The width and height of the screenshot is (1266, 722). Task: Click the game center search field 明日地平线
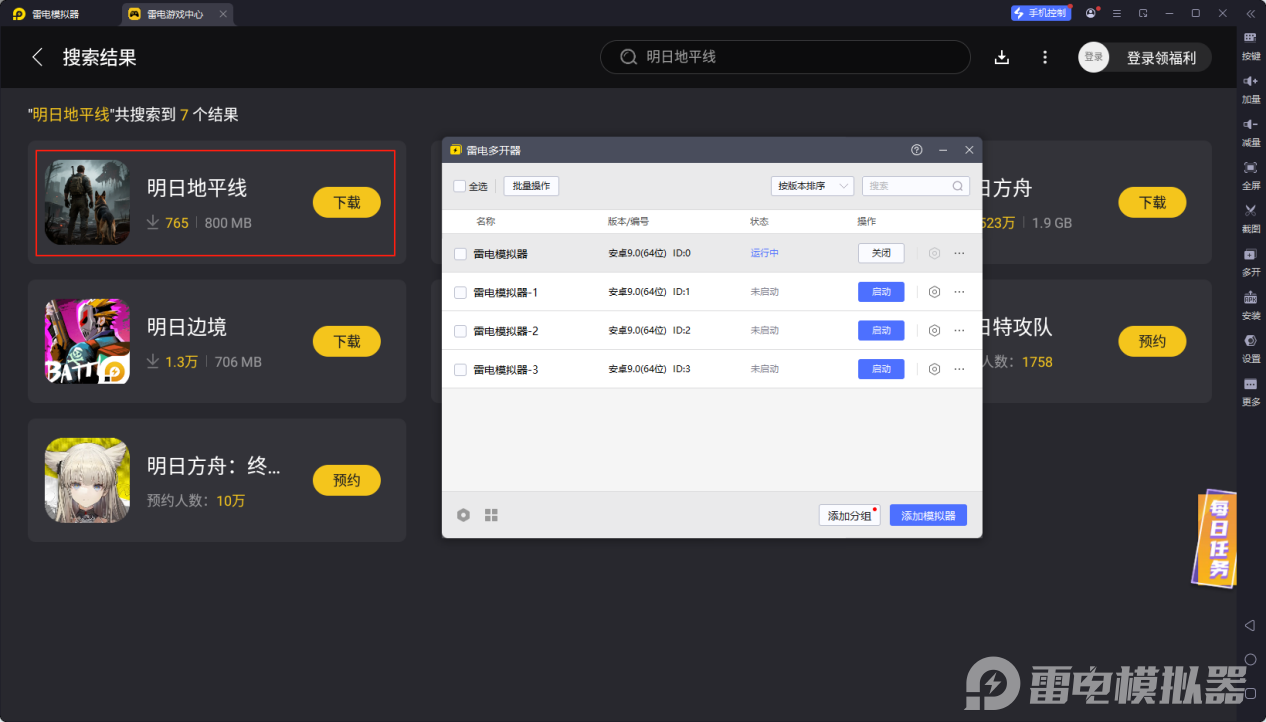785,57
